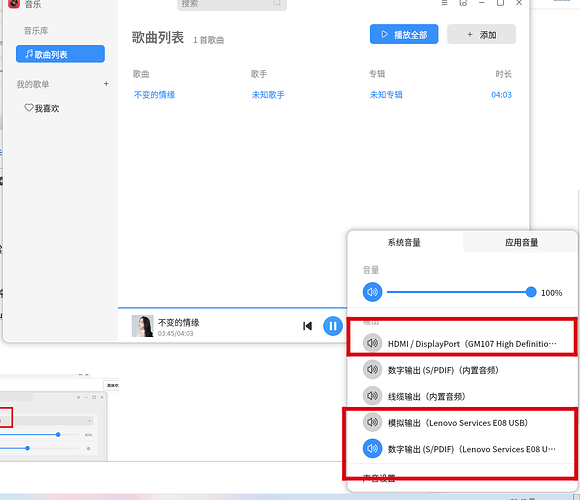Select HDMI / DisplayPort output device
This screenshot has width=580, height=500.
pyautogui.click(x=461, y=343)
